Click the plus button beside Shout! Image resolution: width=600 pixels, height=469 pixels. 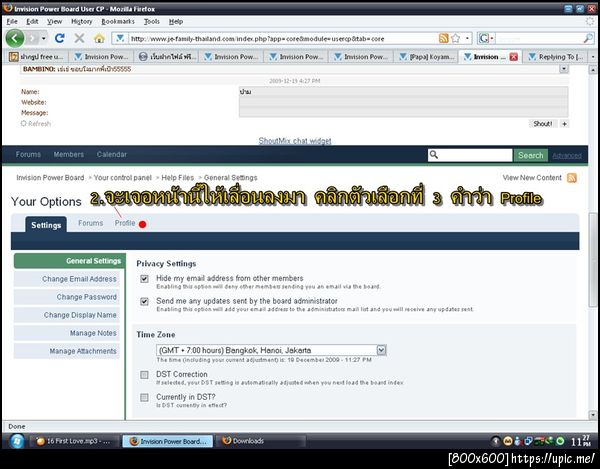click(x=564, y=124)
